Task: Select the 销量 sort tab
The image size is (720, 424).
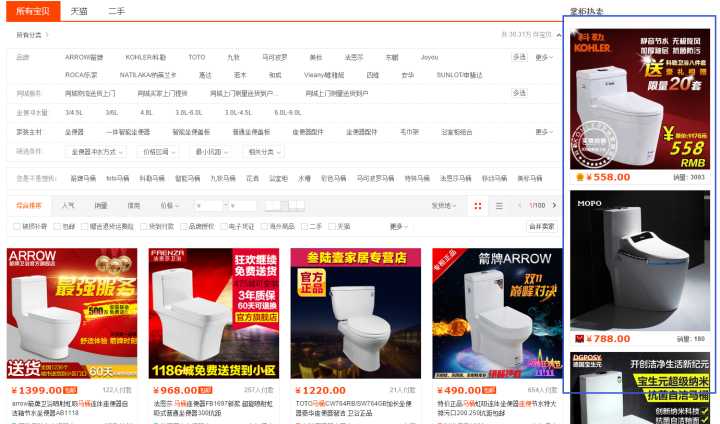Action: (101, 205)
